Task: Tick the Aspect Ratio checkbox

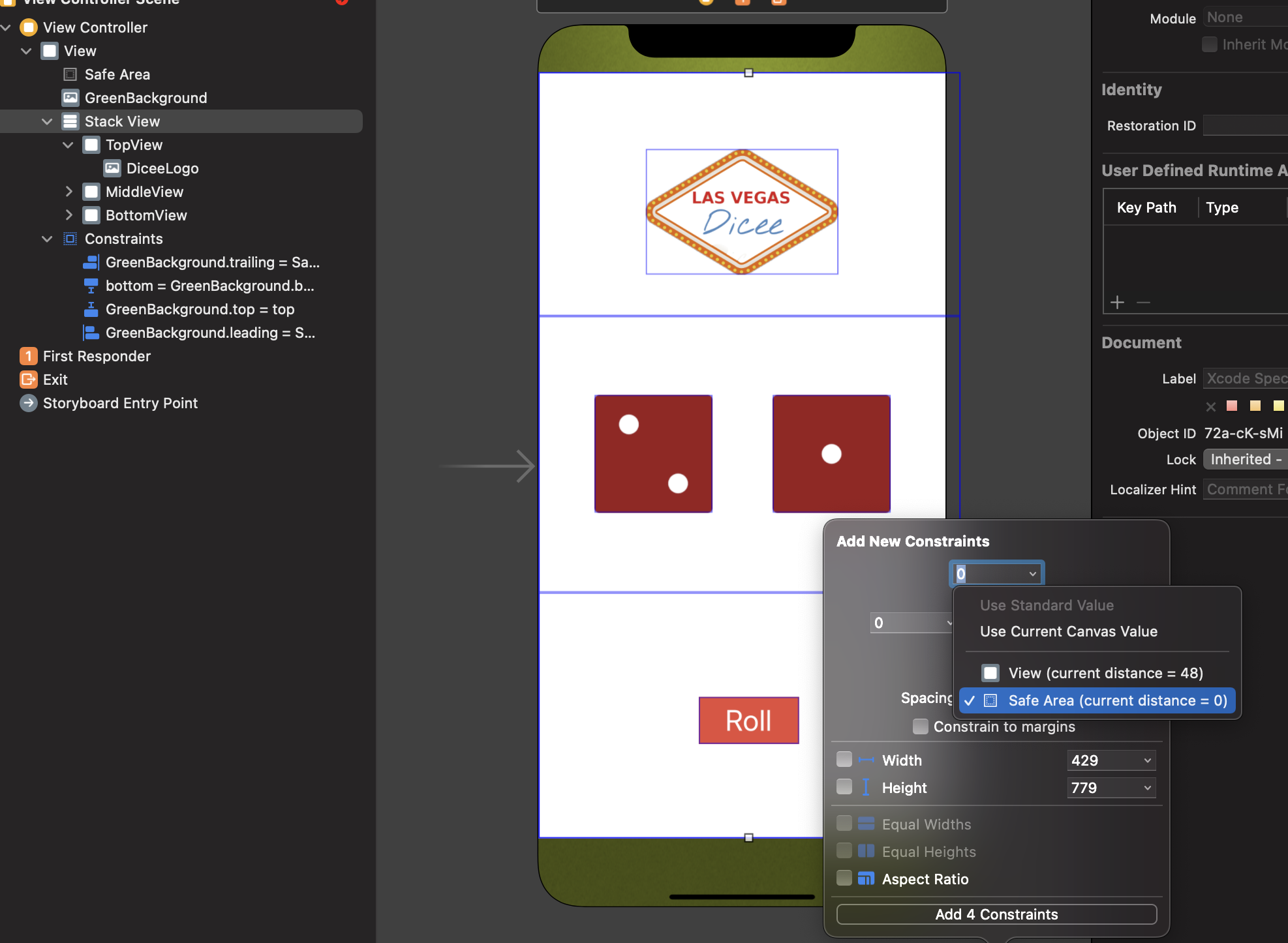Action: tap(844, 878)
